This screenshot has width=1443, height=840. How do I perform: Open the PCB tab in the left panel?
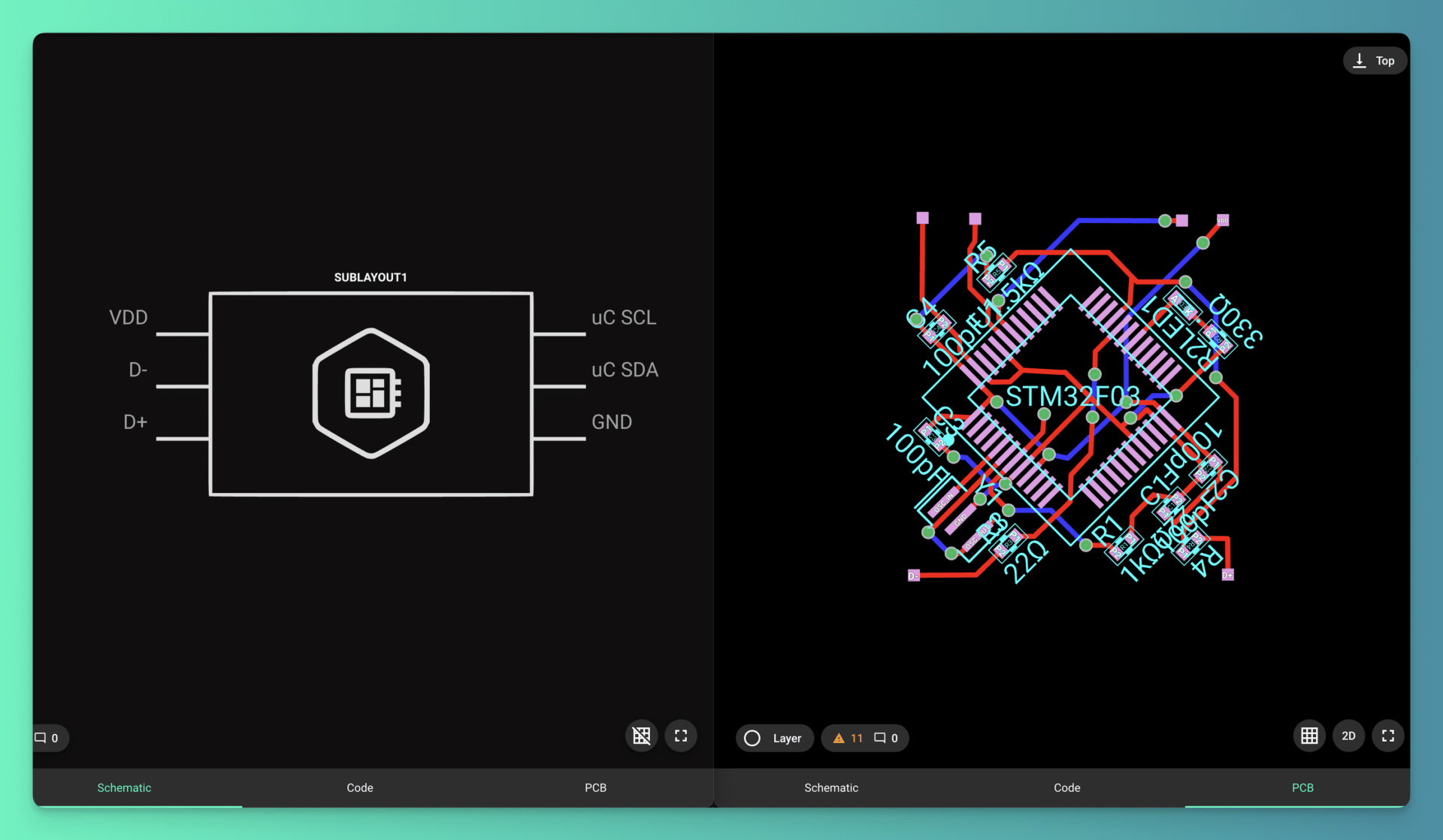tap(595, 787)
